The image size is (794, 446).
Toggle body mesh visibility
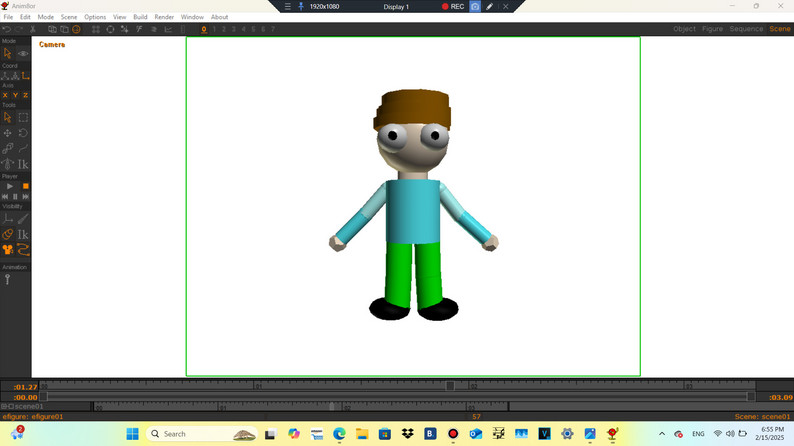click(x=8, y=234)
